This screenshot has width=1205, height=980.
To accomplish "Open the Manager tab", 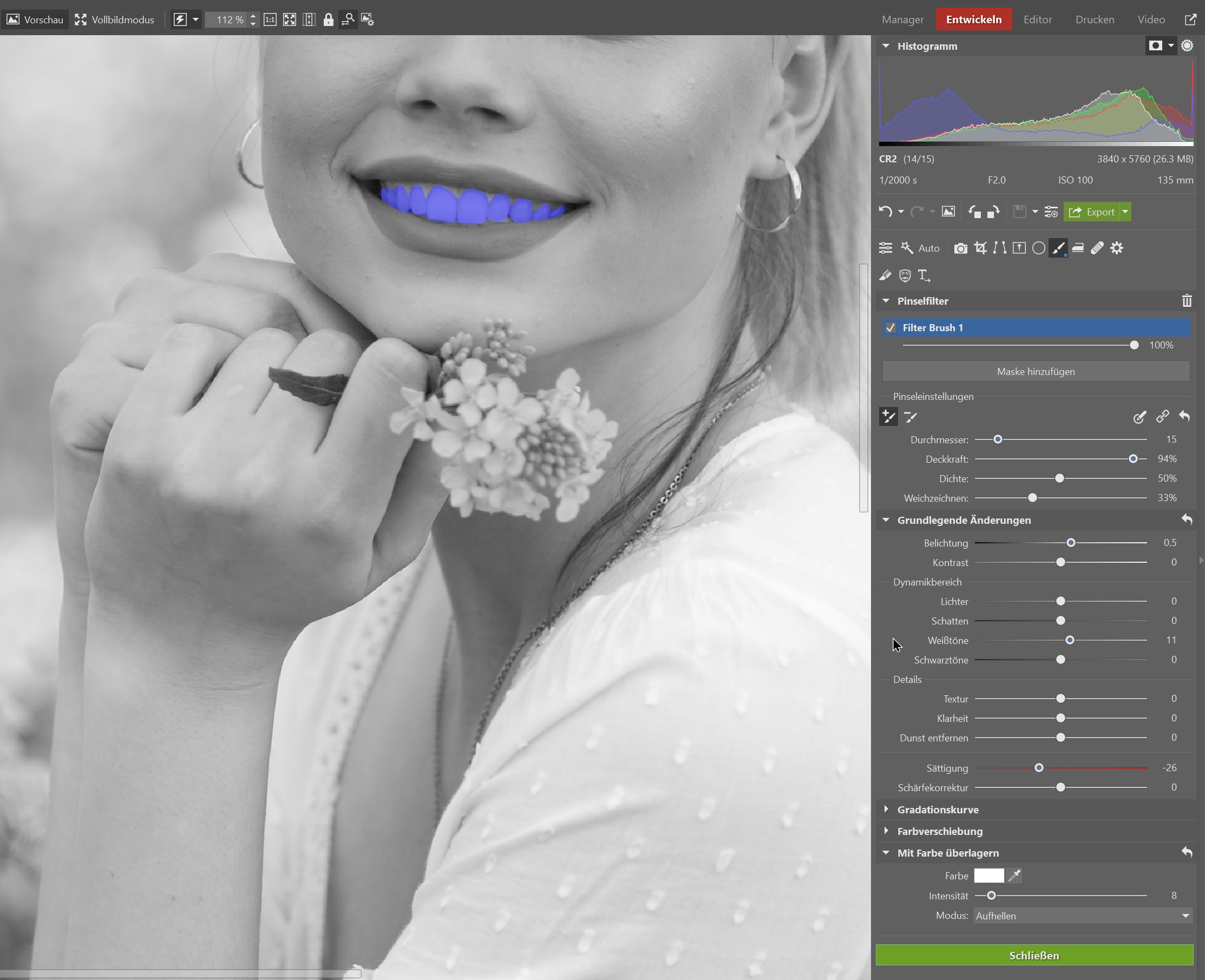I will click(902, 20).
